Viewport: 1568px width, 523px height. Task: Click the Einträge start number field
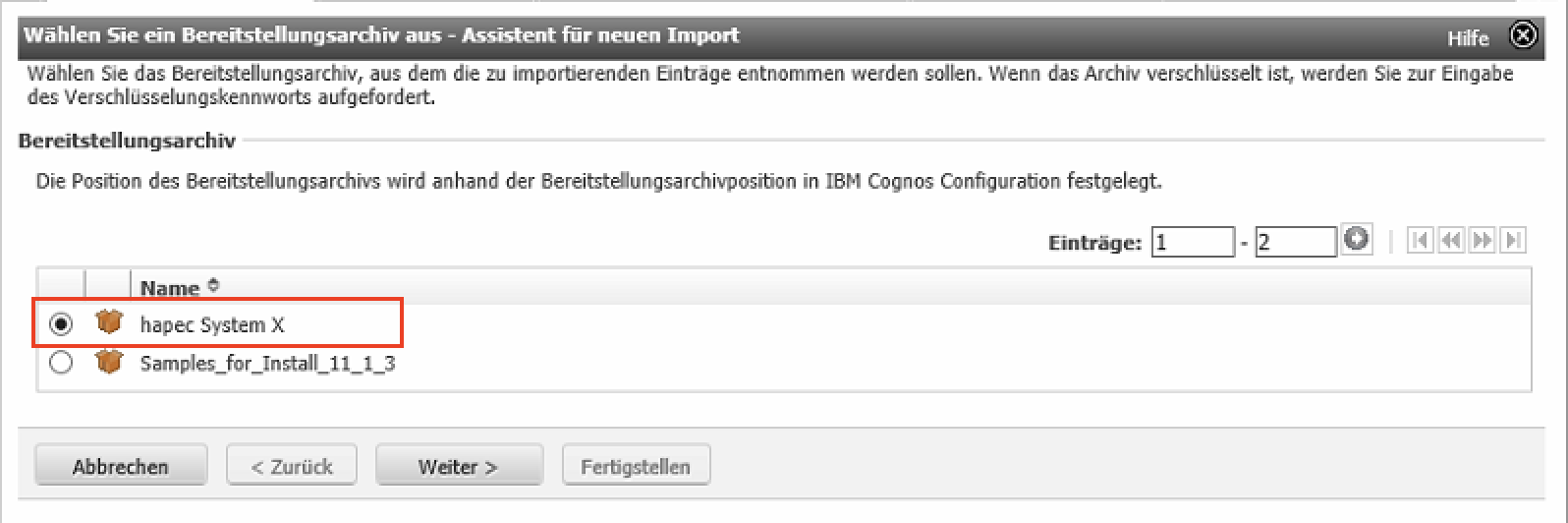point(1193,242)
